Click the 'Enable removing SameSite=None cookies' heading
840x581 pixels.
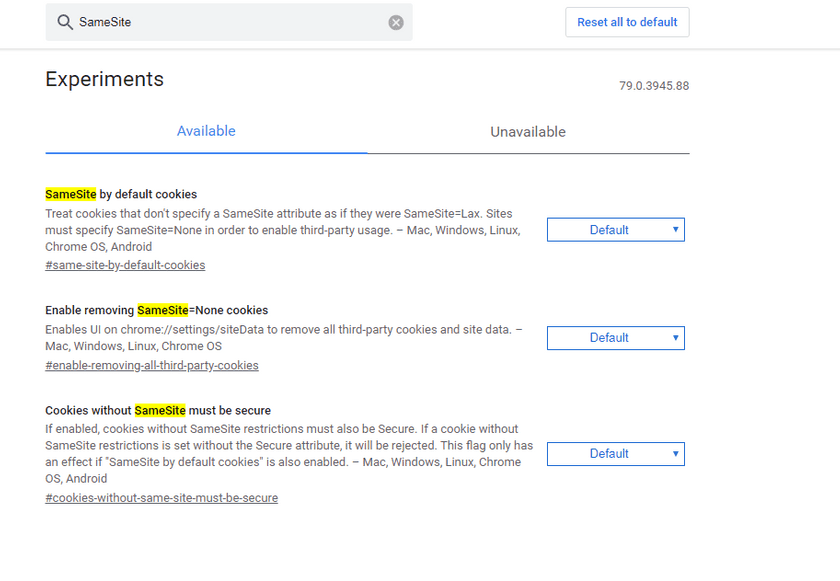click(x=156, y=310)
